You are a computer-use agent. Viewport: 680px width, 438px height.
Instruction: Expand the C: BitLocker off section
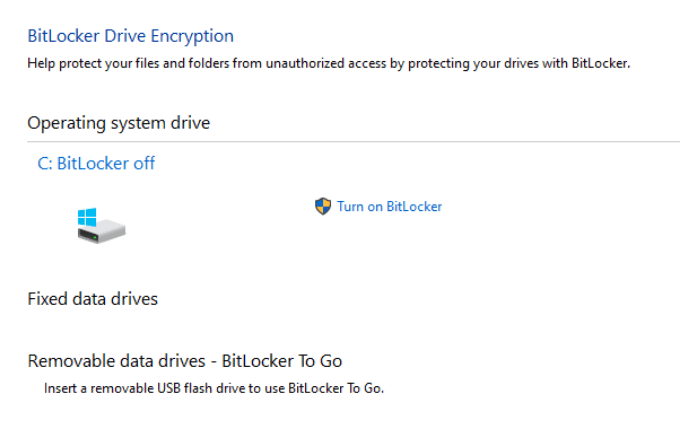point(96,163)
